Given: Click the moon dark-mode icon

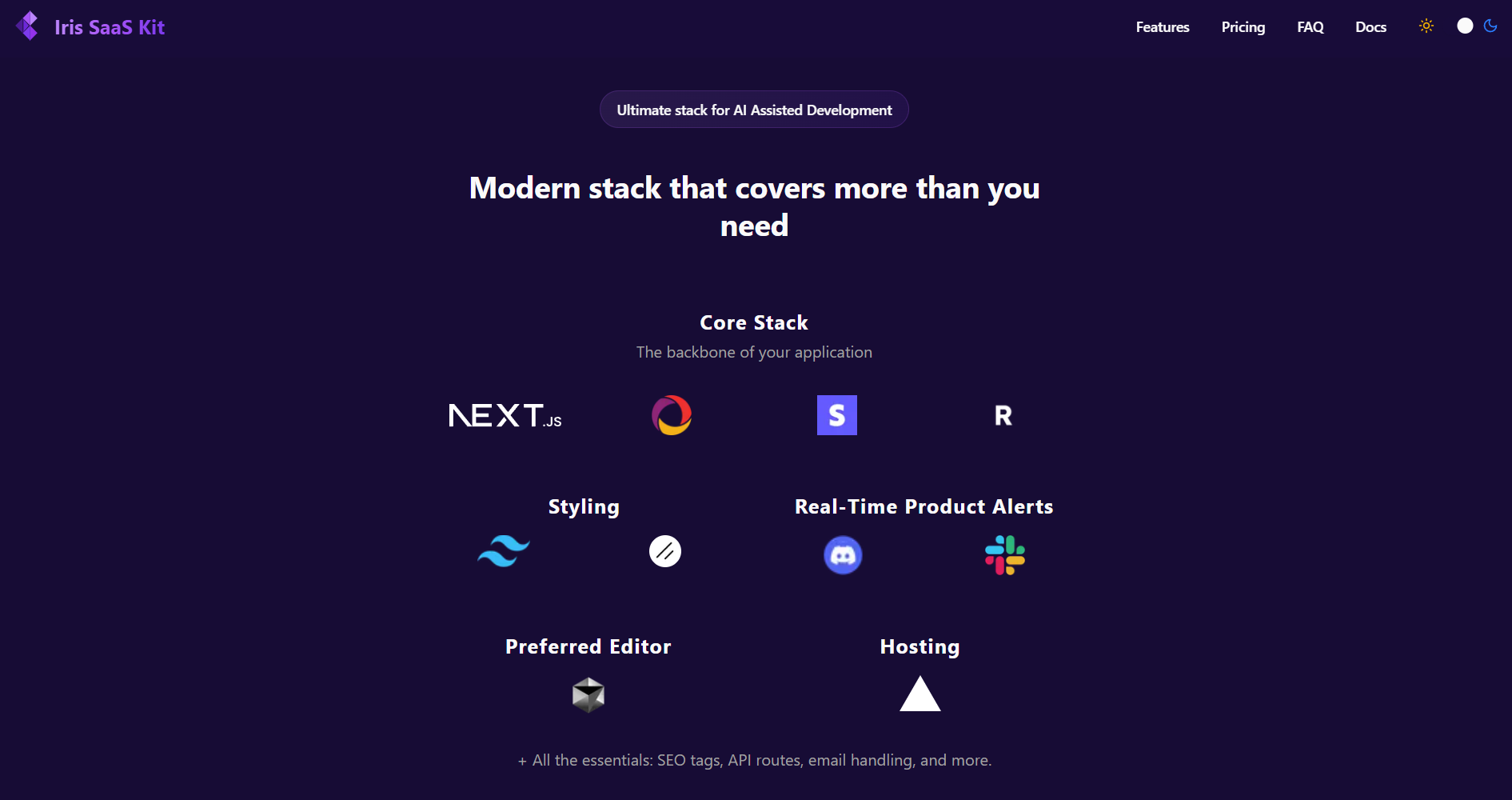Looking at the screenshot, I should (1490, 26).
